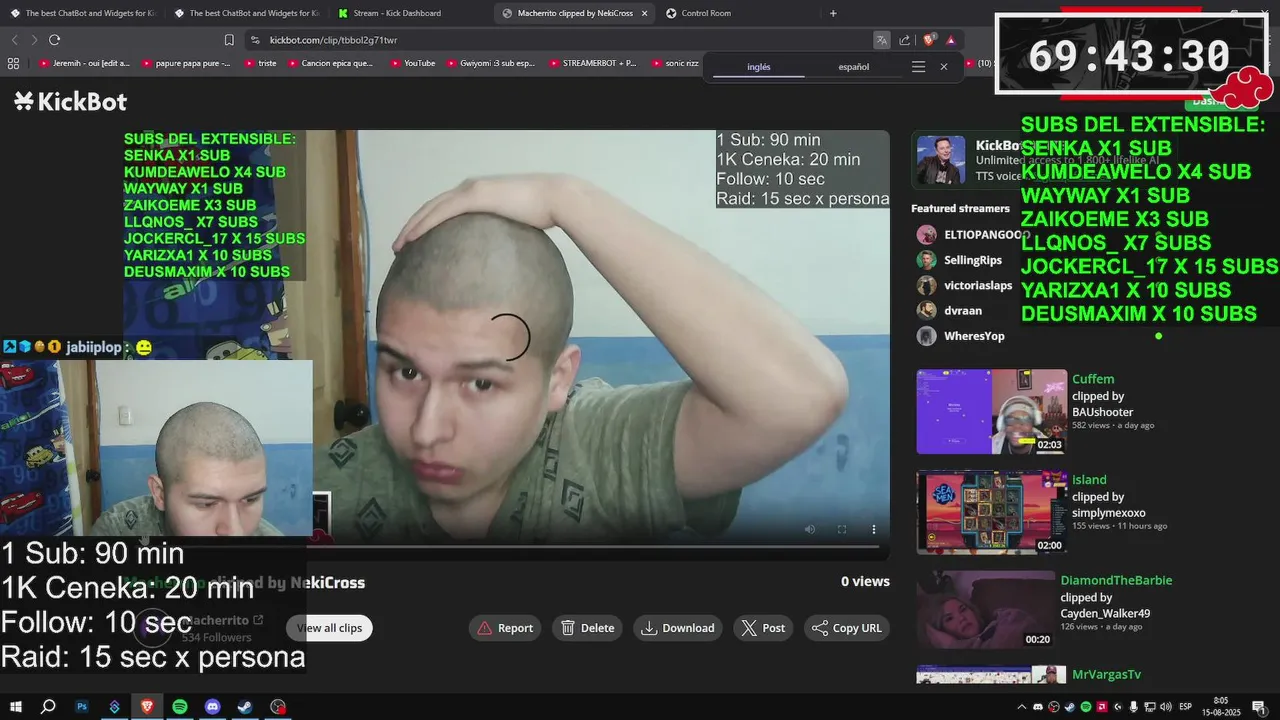Open a new browser tab

833,13
